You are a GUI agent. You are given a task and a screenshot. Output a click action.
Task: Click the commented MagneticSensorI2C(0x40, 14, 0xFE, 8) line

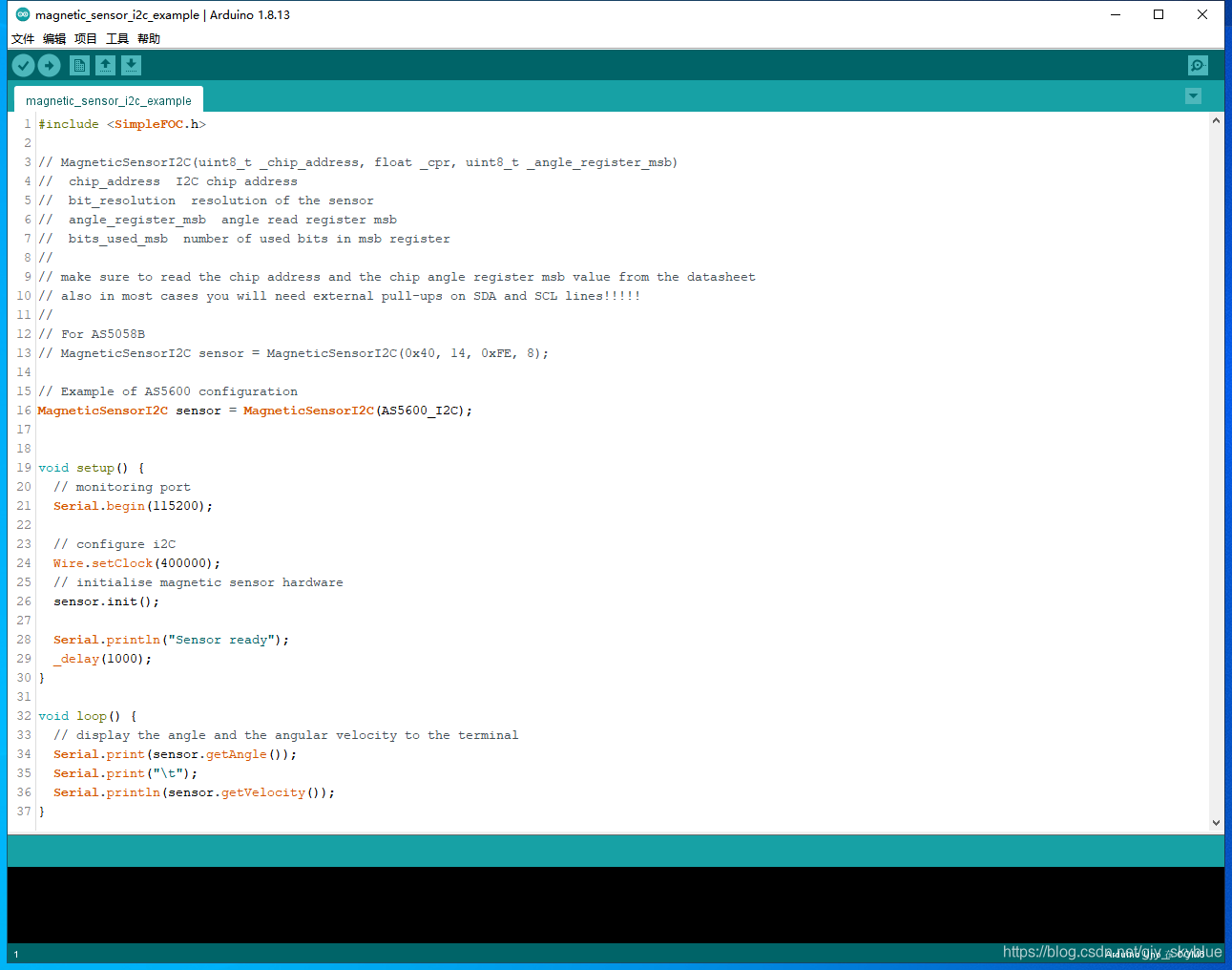point(293,353)
